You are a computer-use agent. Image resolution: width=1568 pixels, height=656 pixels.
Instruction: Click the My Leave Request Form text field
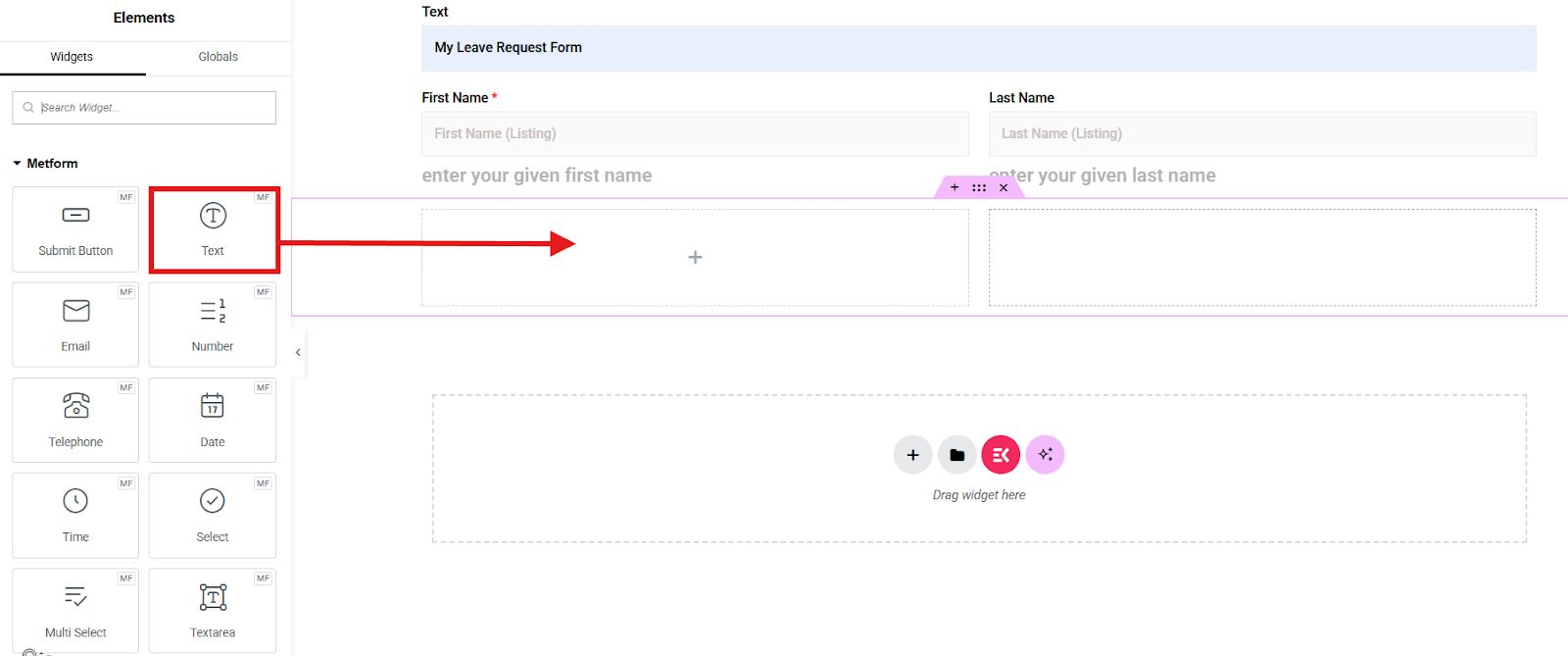coord(979,48)
